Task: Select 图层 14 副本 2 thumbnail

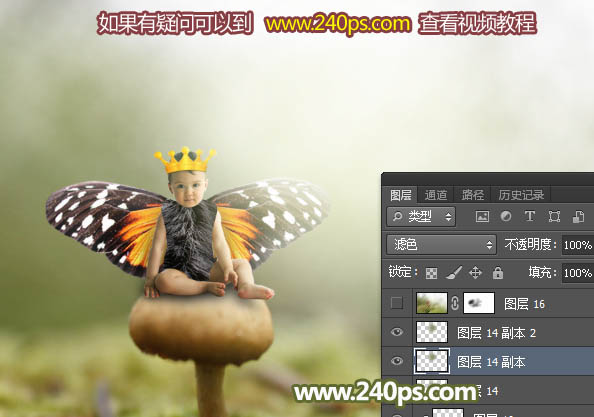Action: click(x=431, y=332)
